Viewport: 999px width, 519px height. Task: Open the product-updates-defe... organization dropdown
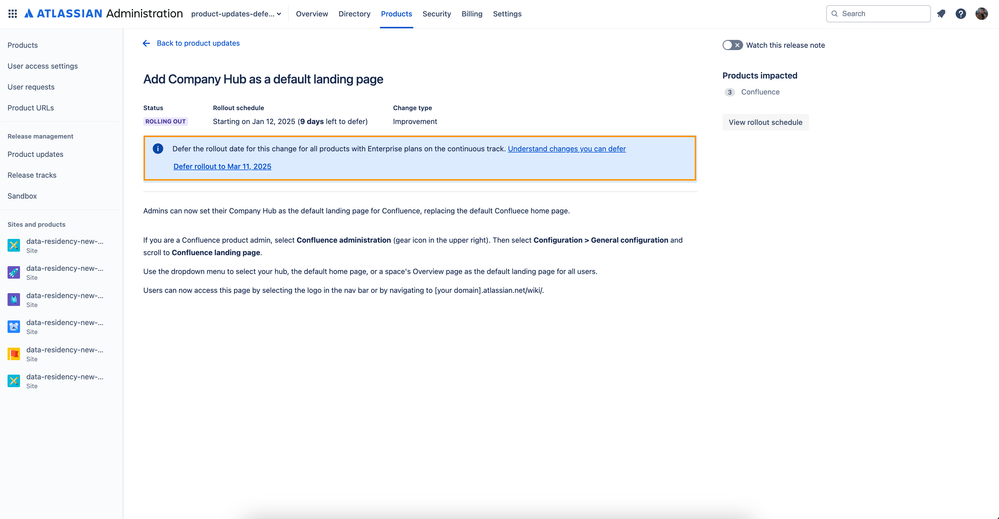236,13
